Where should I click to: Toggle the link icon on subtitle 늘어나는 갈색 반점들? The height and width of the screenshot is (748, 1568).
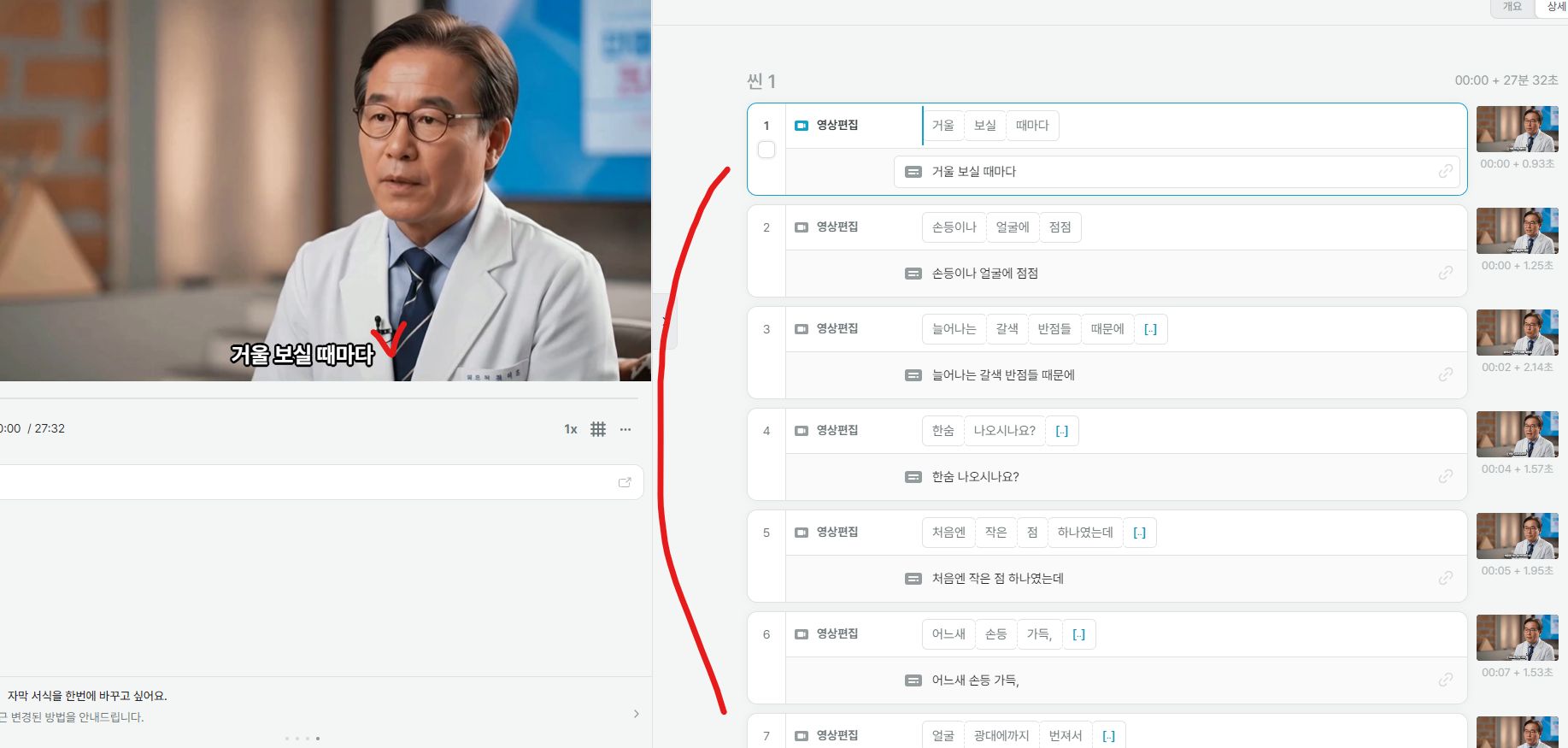(1446, 374)
